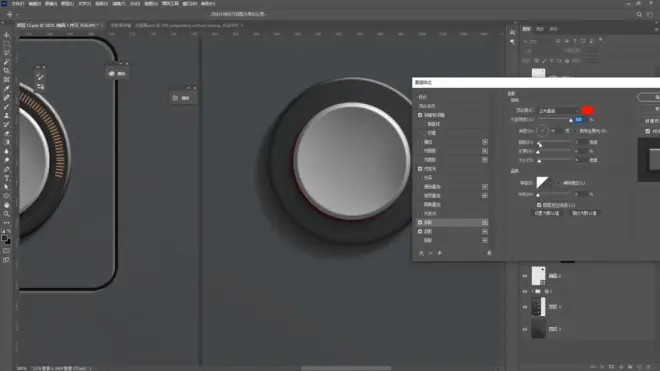Open the contour picker dropdown
660x371 pixels.
point(550,183)
